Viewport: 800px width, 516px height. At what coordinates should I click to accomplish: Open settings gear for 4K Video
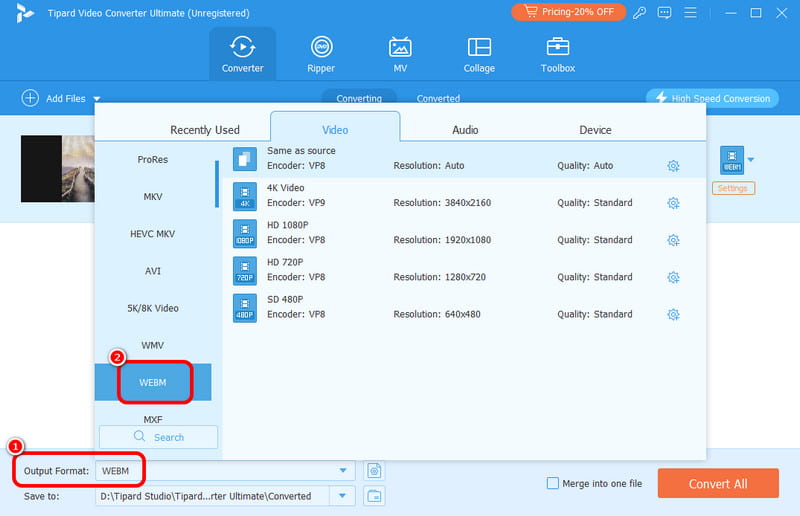[673, 203]
